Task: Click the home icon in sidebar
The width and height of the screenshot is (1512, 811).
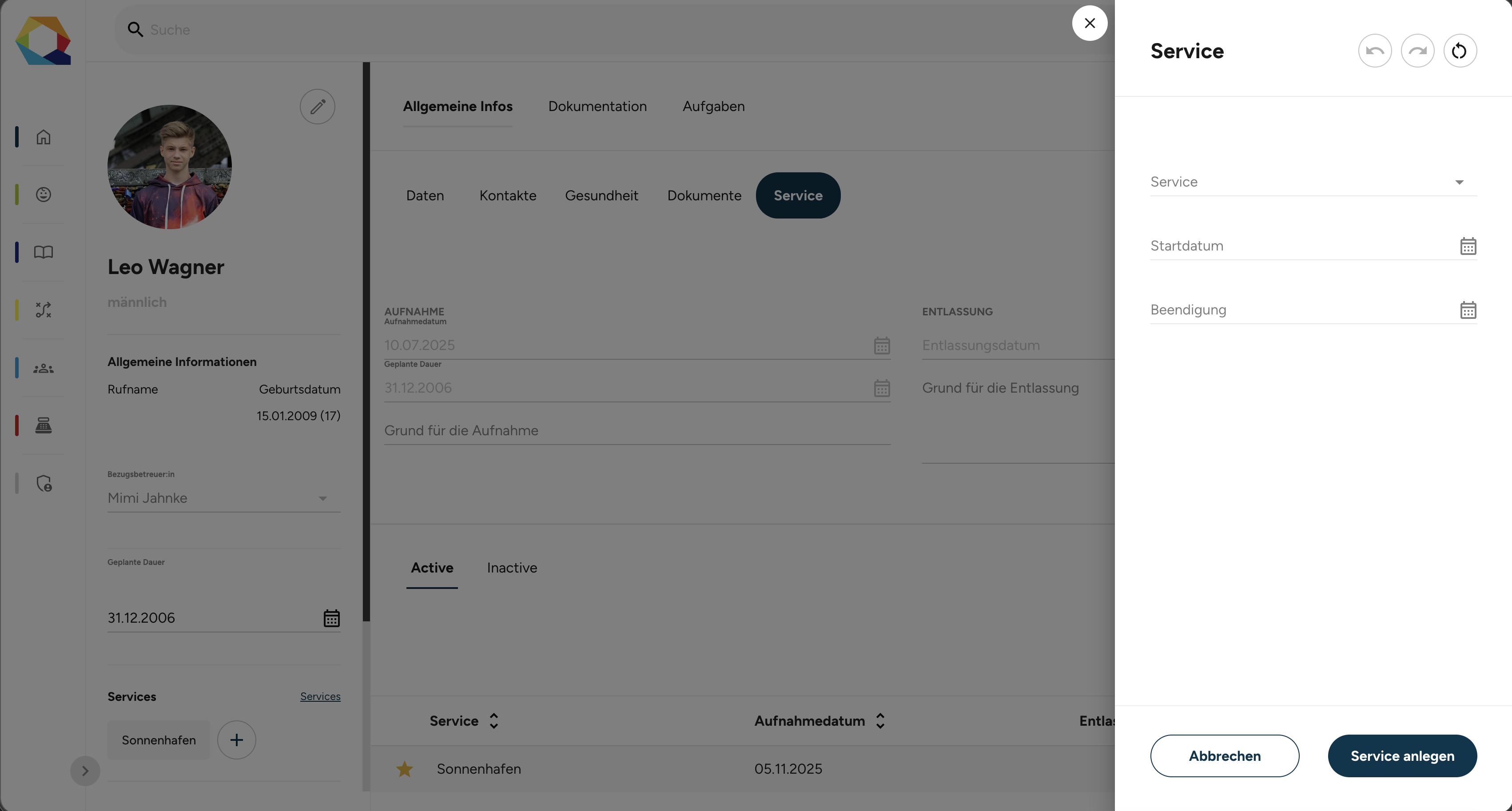Action: coord(44,137)
